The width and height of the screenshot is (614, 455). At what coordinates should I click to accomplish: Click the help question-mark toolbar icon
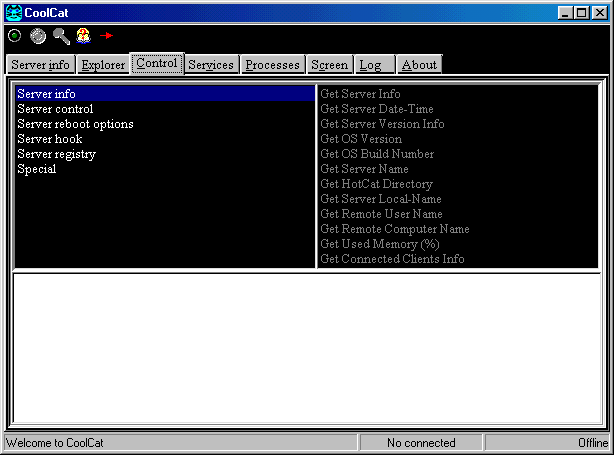pyautogui.click(x=83, y=36)
